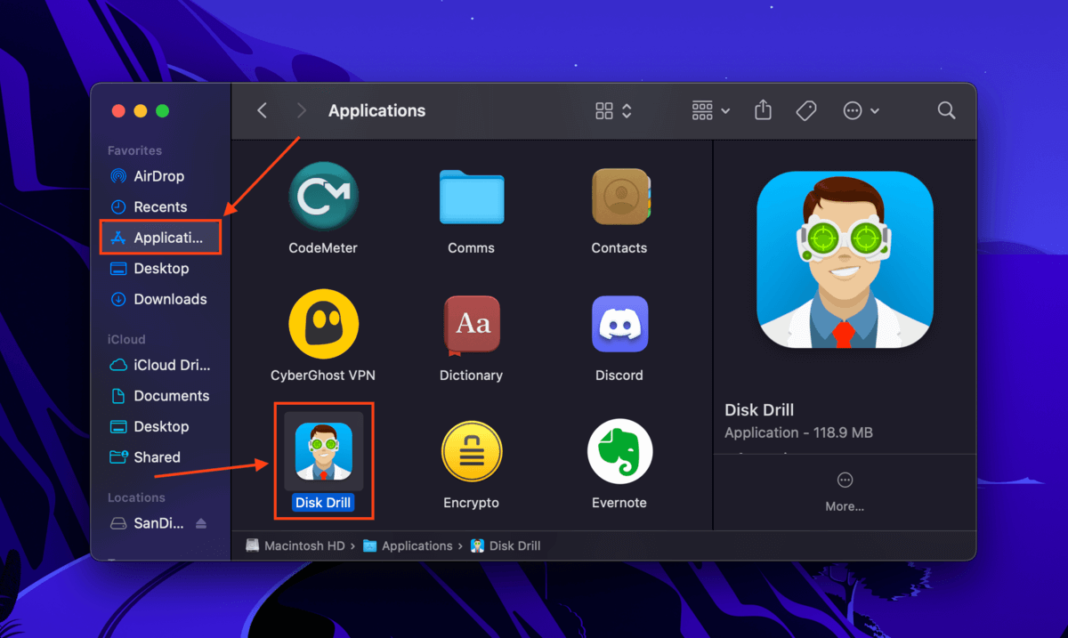Screen dimensions: 1068x638
Task: Launch CodeMeter
Action: (322, 197)
